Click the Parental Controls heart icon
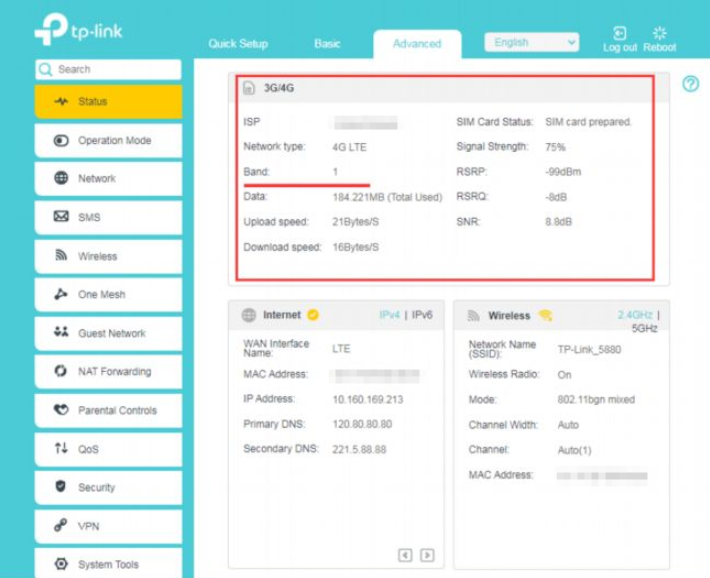Screen dimensions: 710x578 (x=61, y=409)
